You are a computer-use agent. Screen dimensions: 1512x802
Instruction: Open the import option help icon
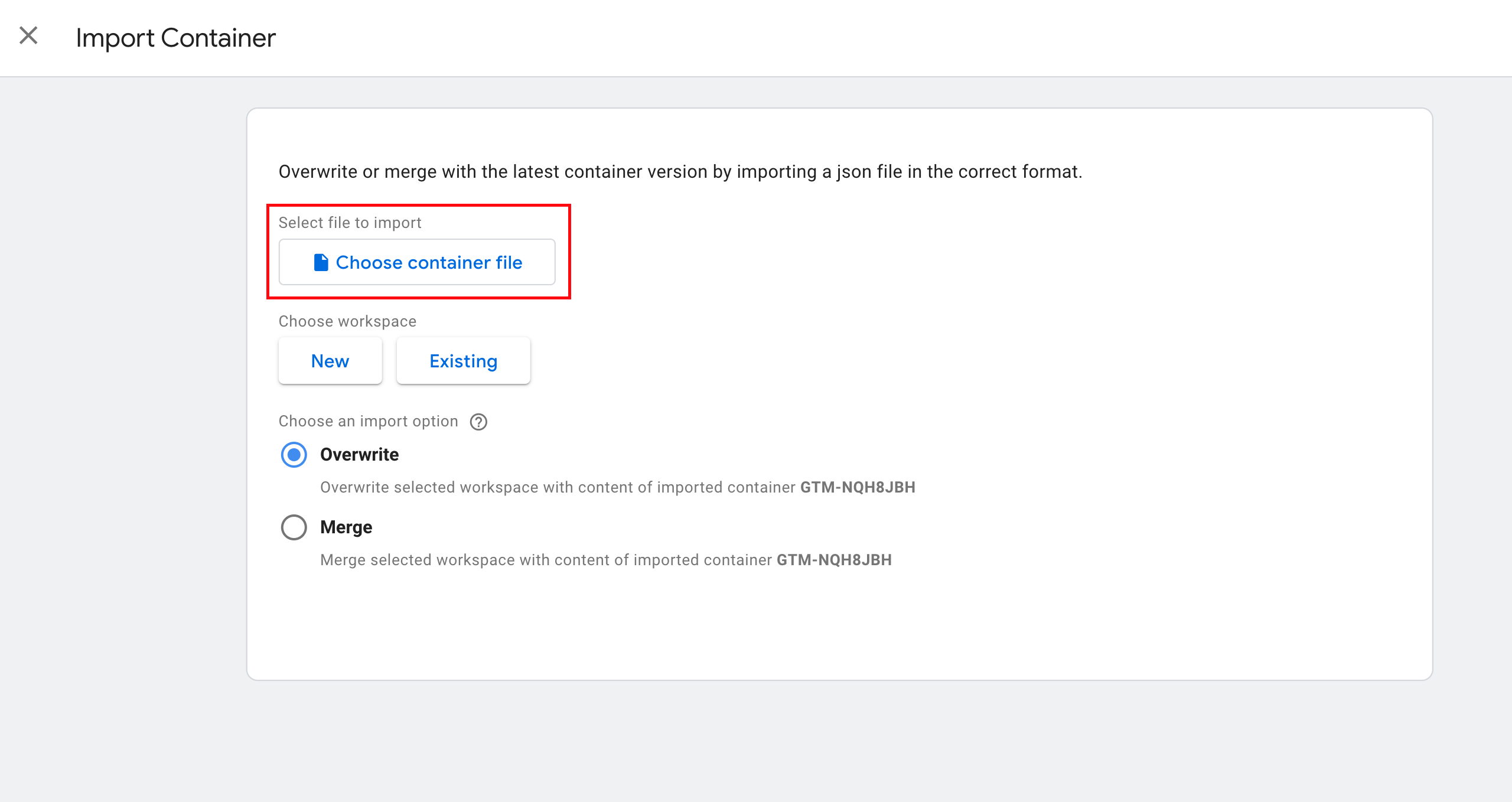(478, 422)
